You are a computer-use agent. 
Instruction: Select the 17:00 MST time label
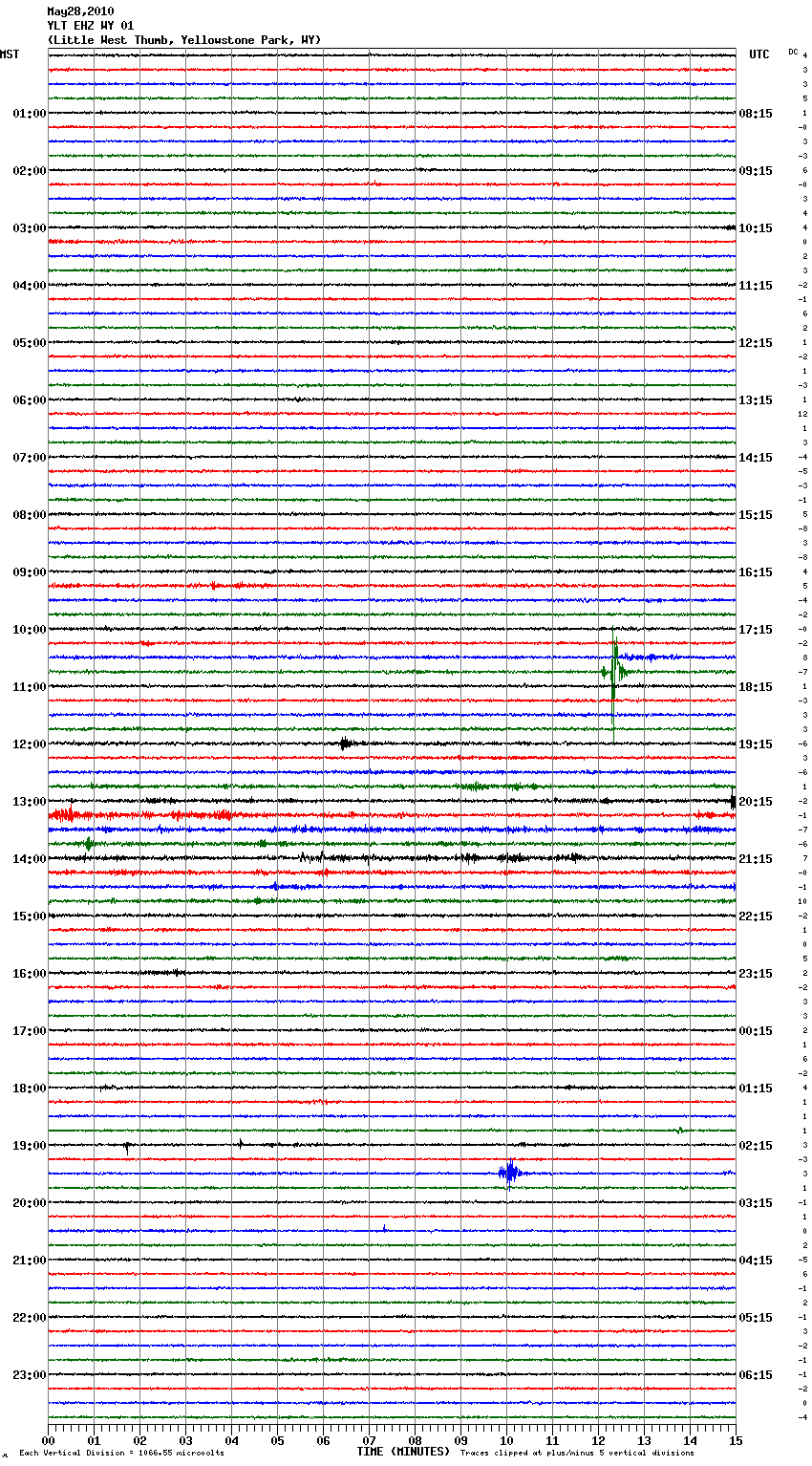(x=29, y=1031)
